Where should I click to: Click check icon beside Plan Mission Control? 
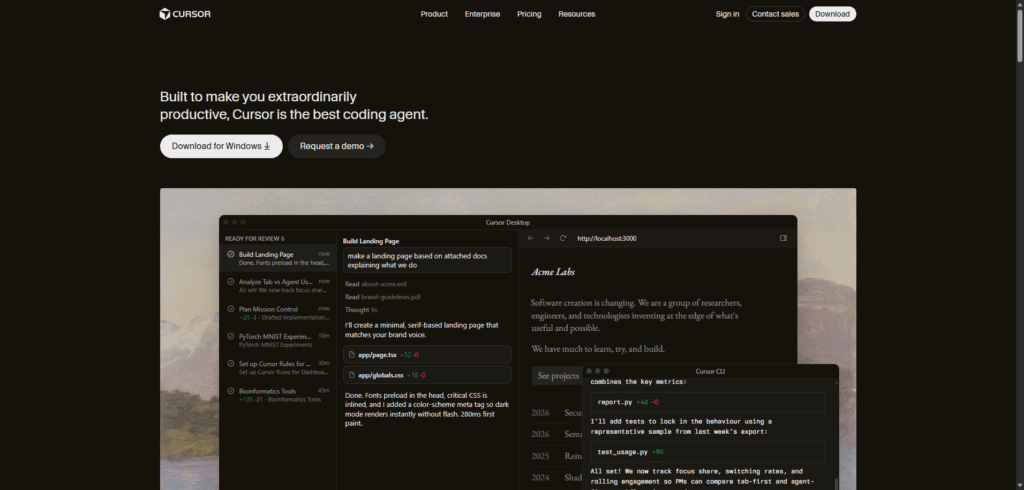pos(231,309)
